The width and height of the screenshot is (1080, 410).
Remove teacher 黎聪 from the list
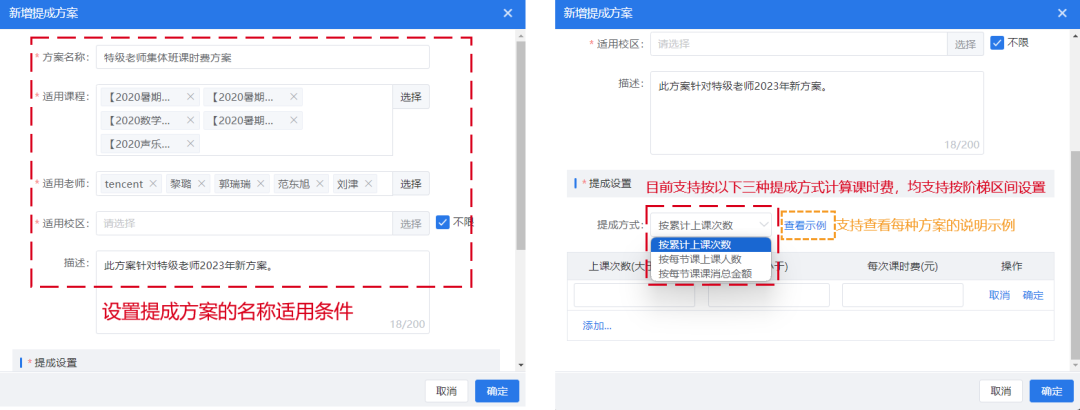tap(202, 184)
